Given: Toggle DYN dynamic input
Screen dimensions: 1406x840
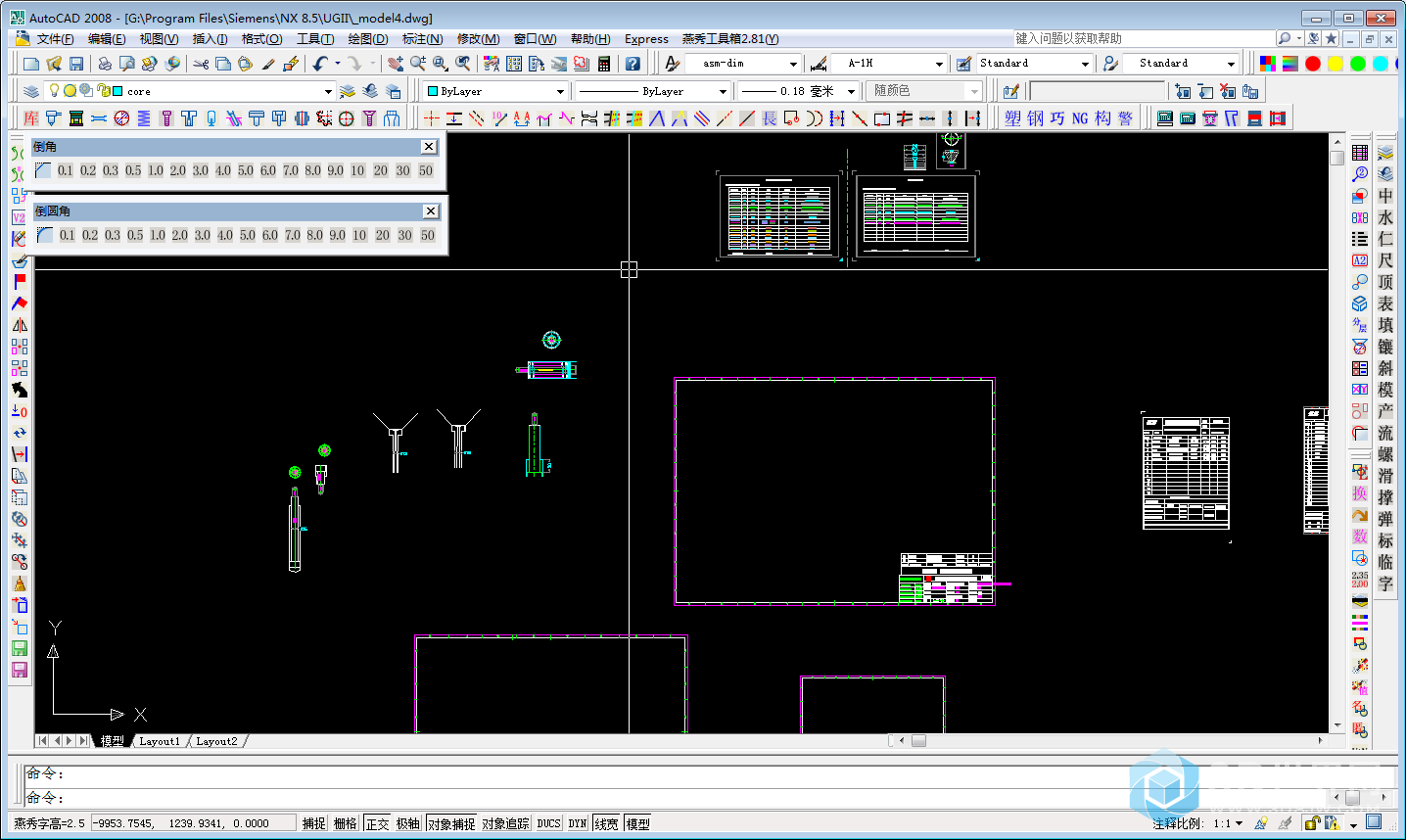Looking at the screenshot, I should click(x=578, y=823).
